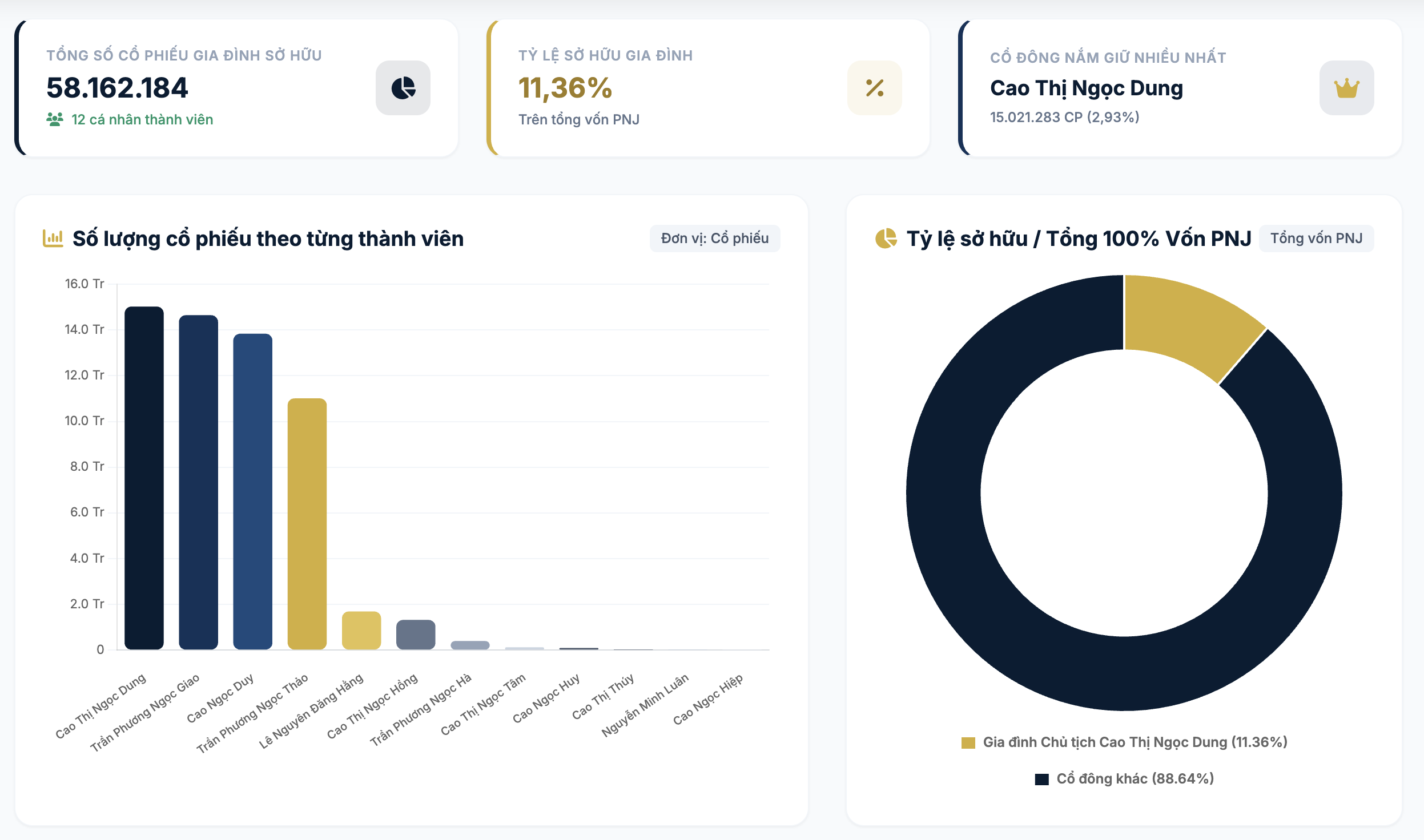Click the 12 cá nhân thành viên text
The image size is (1424, 840).
(142, 119)
